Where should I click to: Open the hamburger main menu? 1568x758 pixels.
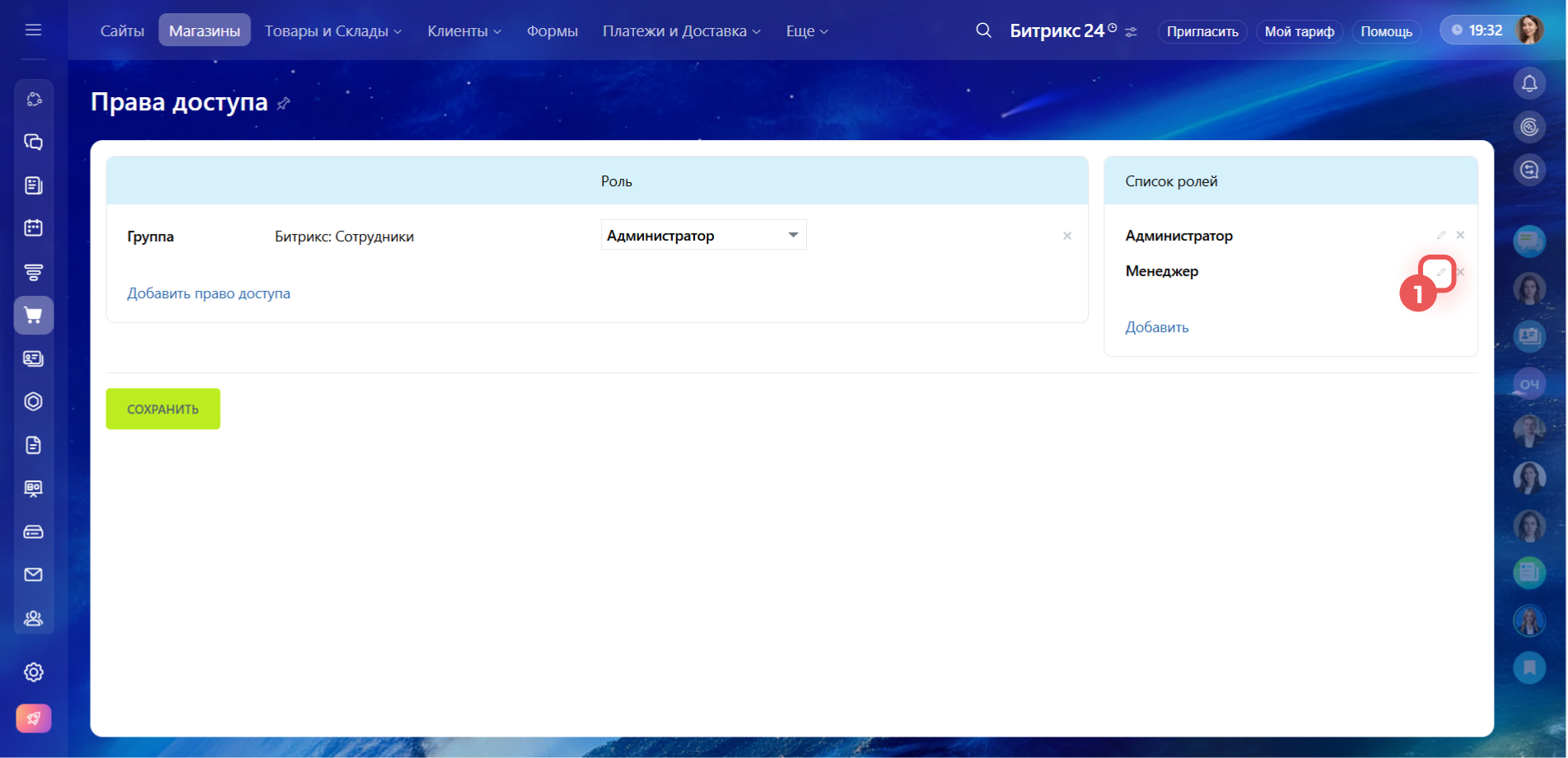33,30
